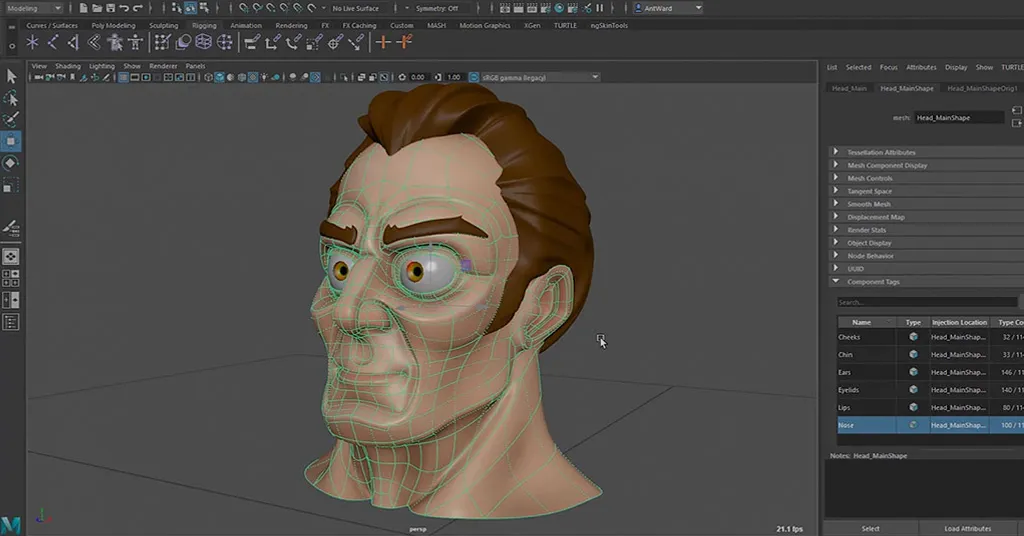This screenshot has height=536, width=1024.
Task: Sort component tags by Name column
Action: point(866,322)
